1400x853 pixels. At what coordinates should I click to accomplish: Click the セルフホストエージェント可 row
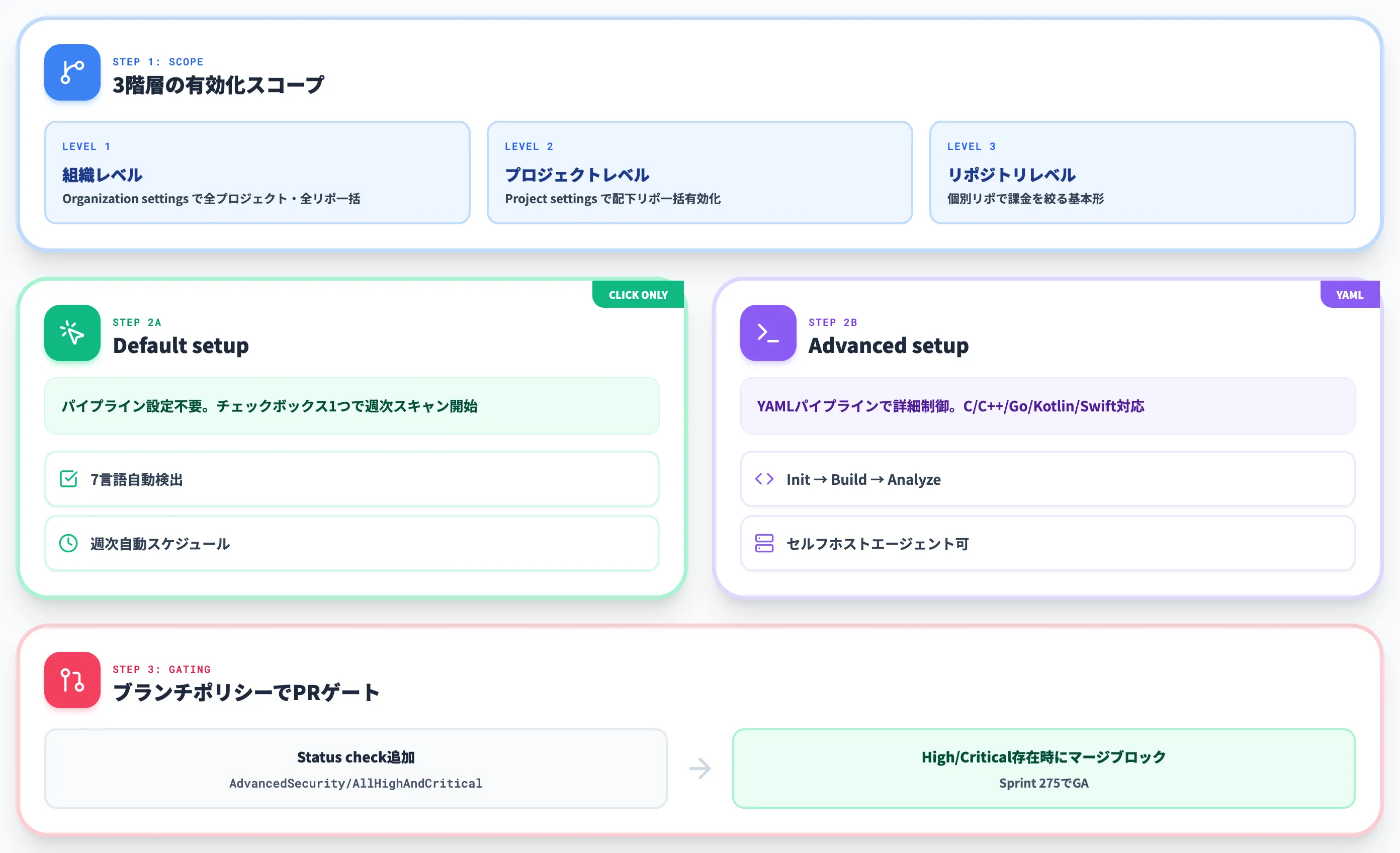1047,543
